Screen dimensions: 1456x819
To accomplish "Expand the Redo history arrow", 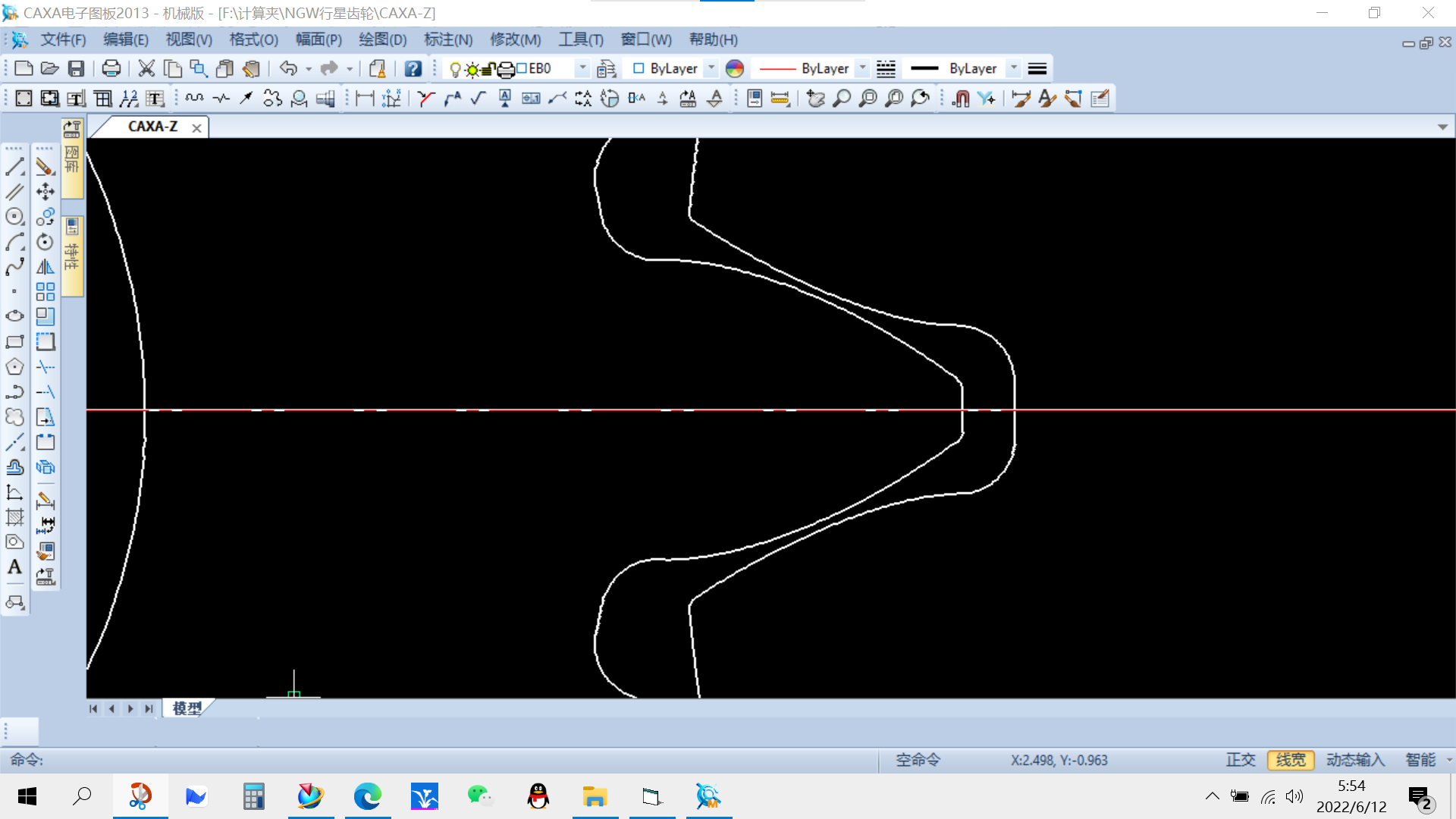I will tap(350, 69).
